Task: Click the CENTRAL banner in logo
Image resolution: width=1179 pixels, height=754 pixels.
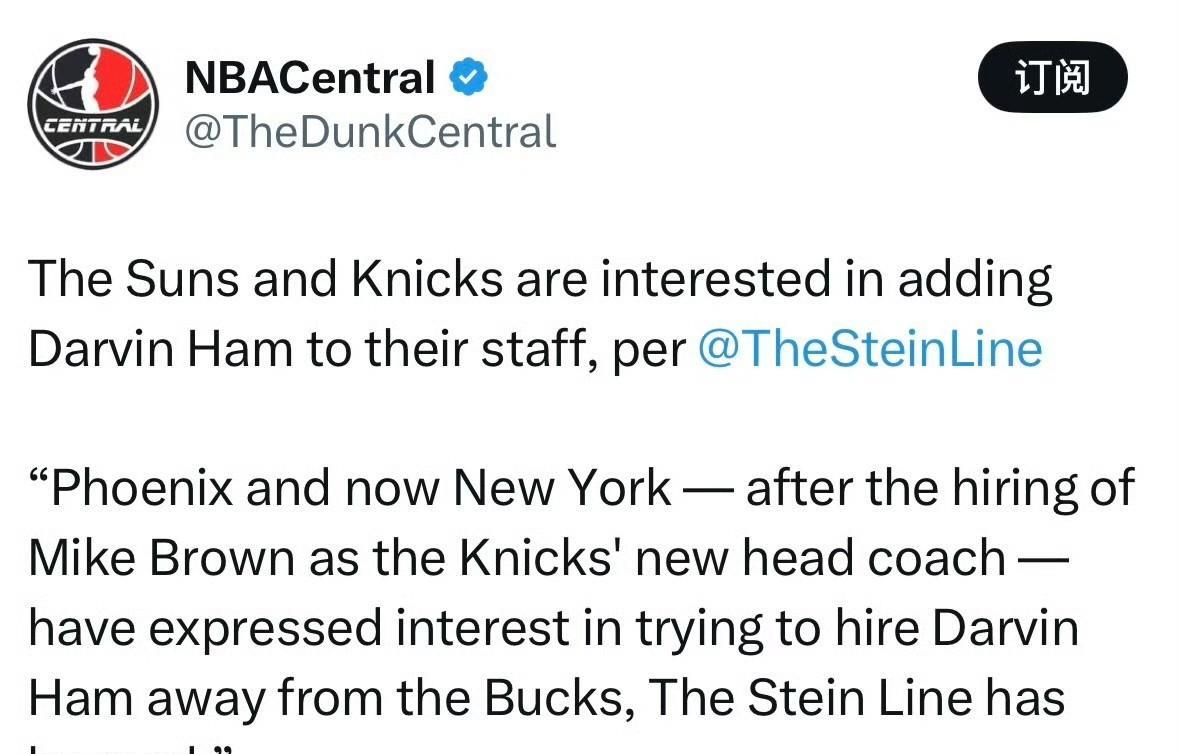Action: pyautogui.click(x=92, y=124)
